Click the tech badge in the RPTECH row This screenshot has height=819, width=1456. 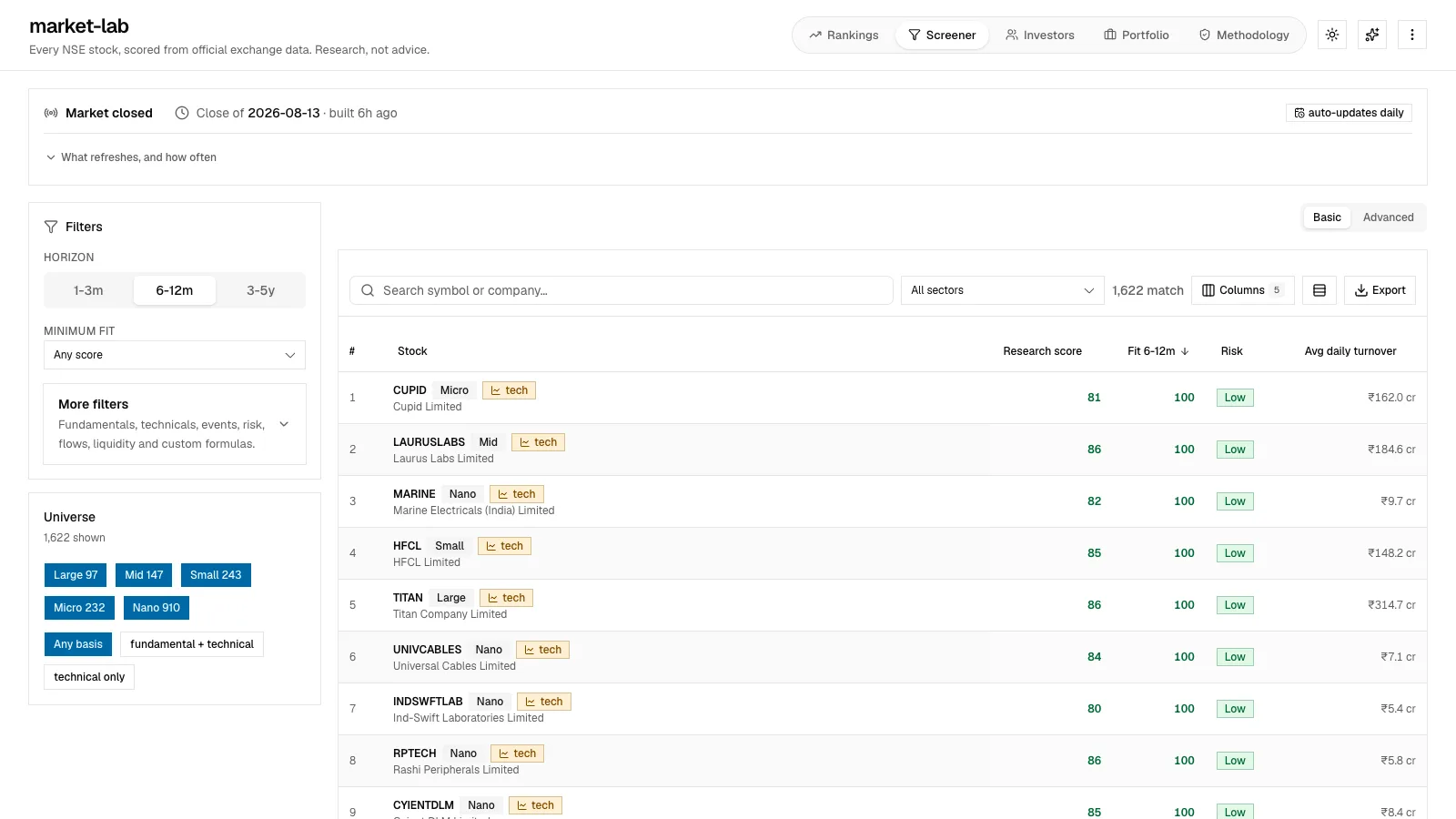(517, 753)
